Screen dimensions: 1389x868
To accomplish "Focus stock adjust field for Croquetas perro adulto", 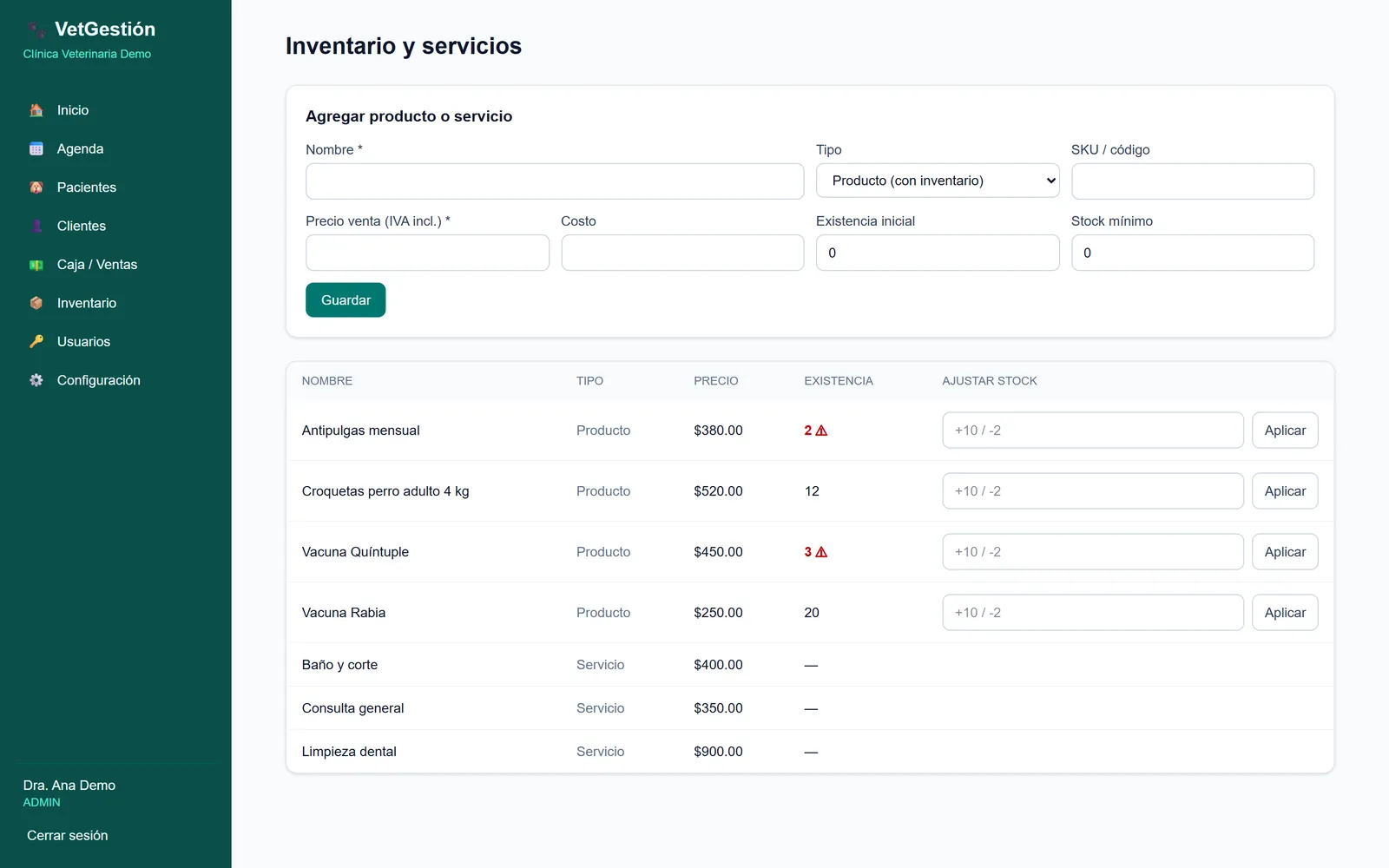I will [1093, 491].
